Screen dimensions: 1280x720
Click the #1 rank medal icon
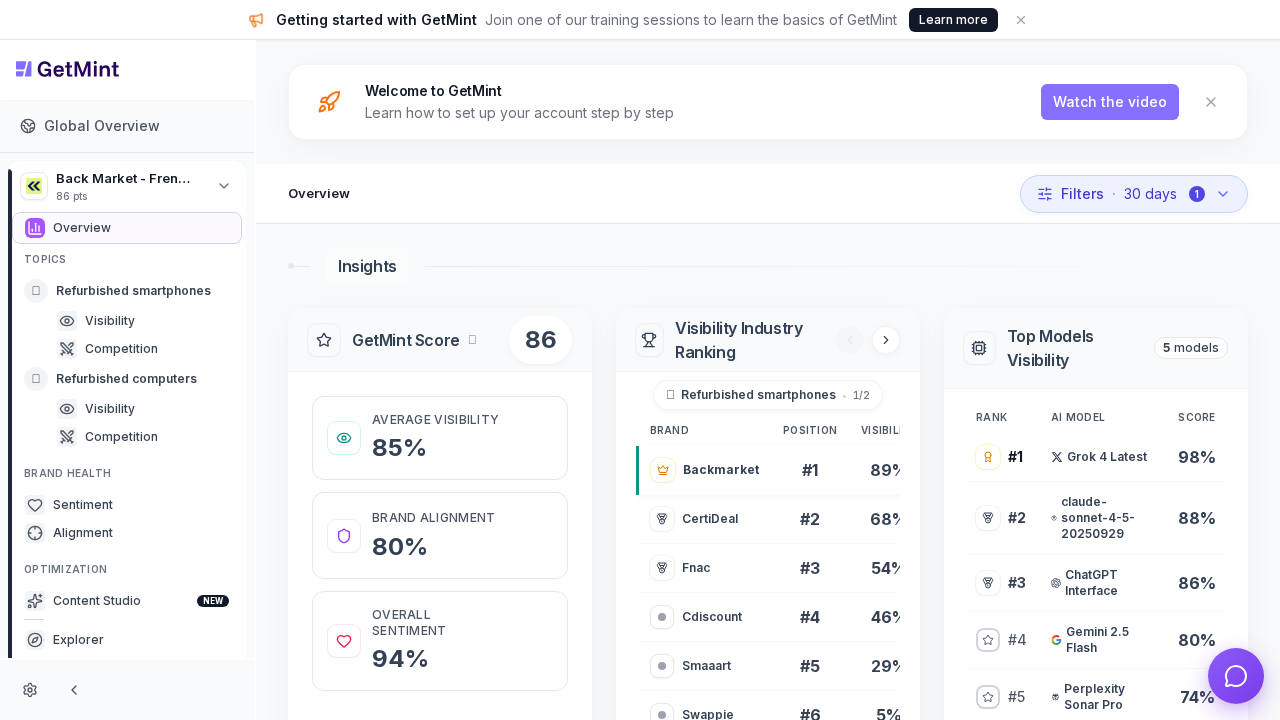pos(988,457)
